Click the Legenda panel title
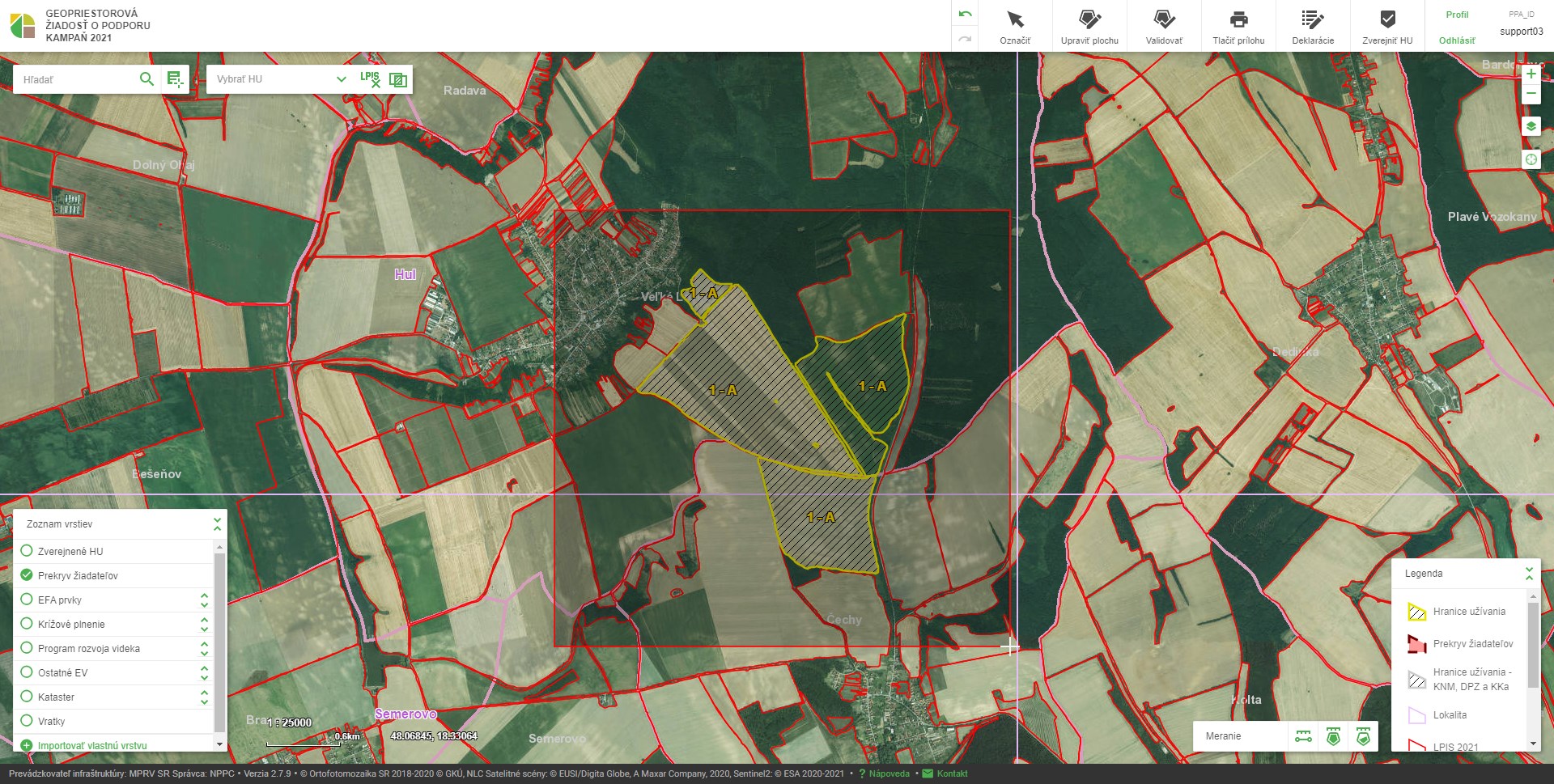The height and width of the screenshot is (784, 1554). pyautogui.click(x=1424, y=574)
